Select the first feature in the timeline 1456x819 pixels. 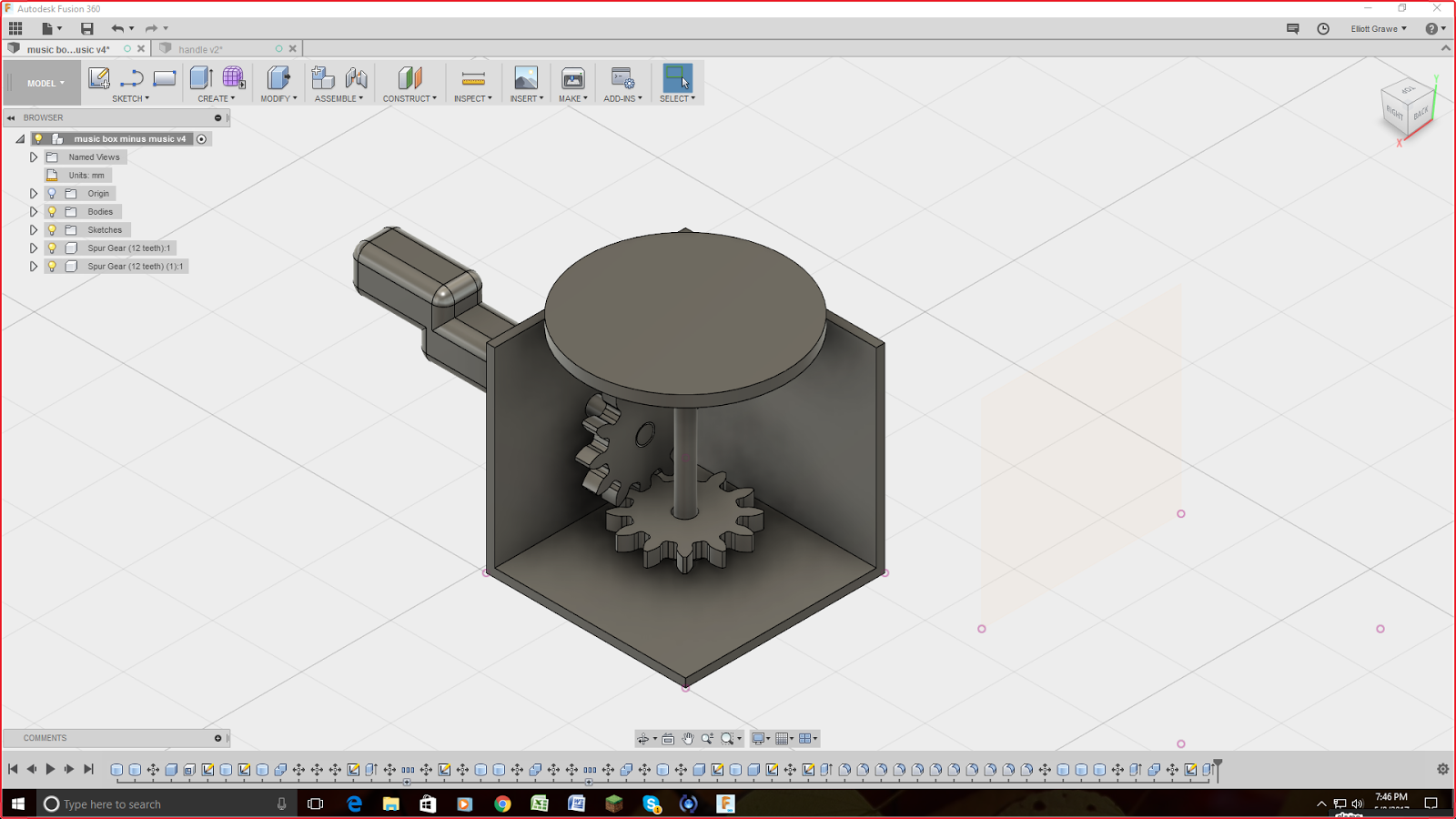(116, 770)
